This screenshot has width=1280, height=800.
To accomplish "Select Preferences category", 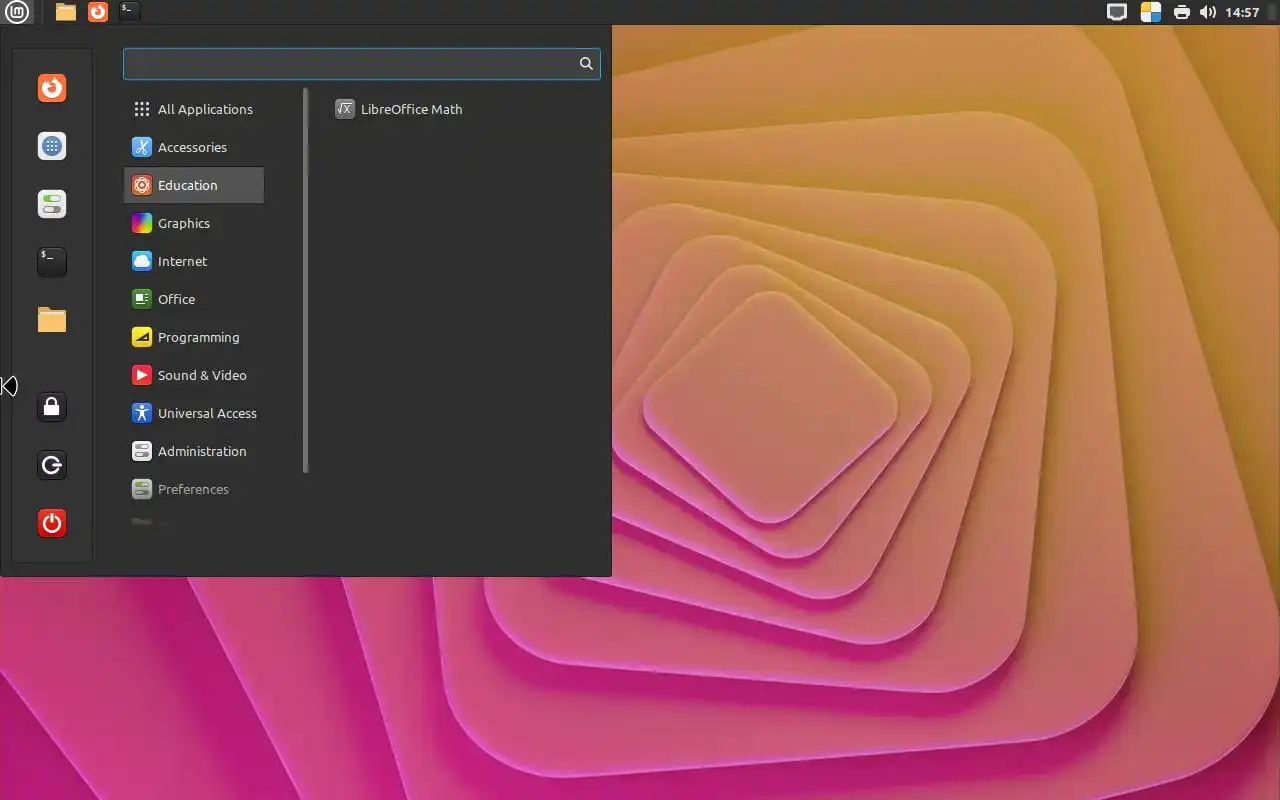I will pyautogui.click(x=194, y=489).
